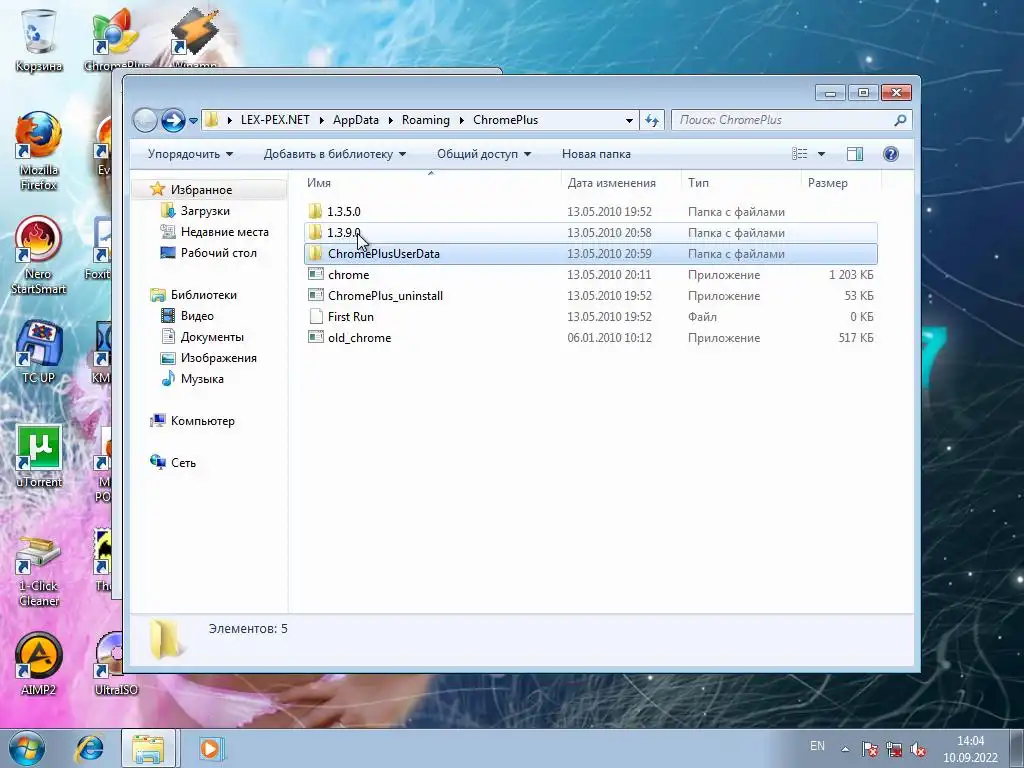Open Музыка library
Screen dimensions: 1024x768
coord(202,379)
